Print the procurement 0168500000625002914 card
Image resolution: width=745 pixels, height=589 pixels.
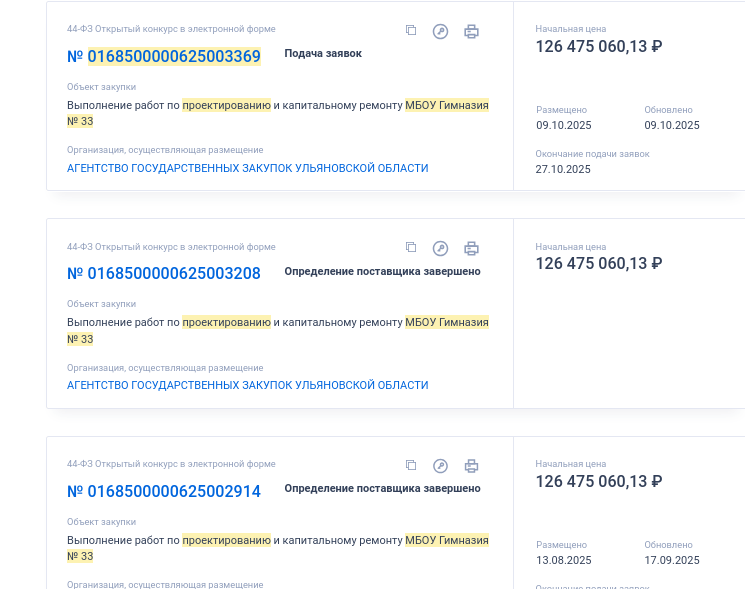coord(472,465)
